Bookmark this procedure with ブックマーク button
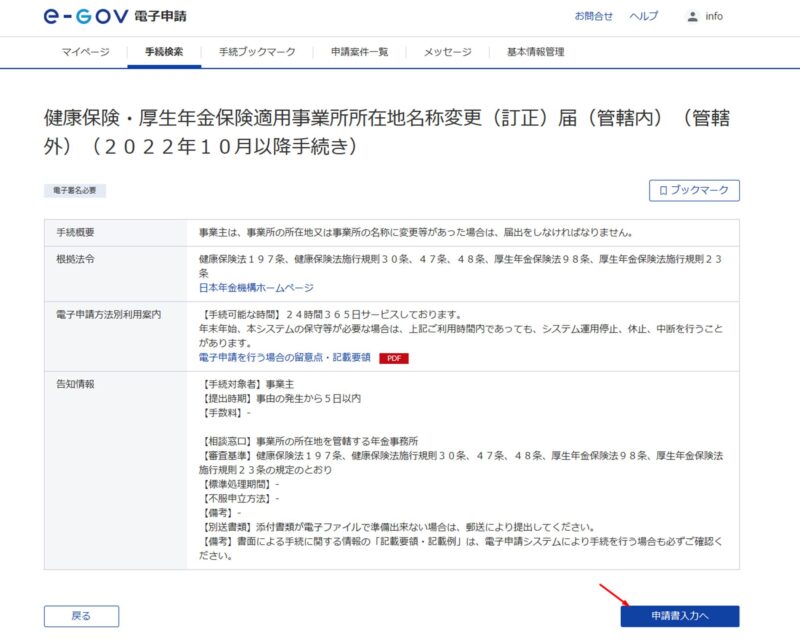Screen dimensions: 800x642 (x=694, y=190)
